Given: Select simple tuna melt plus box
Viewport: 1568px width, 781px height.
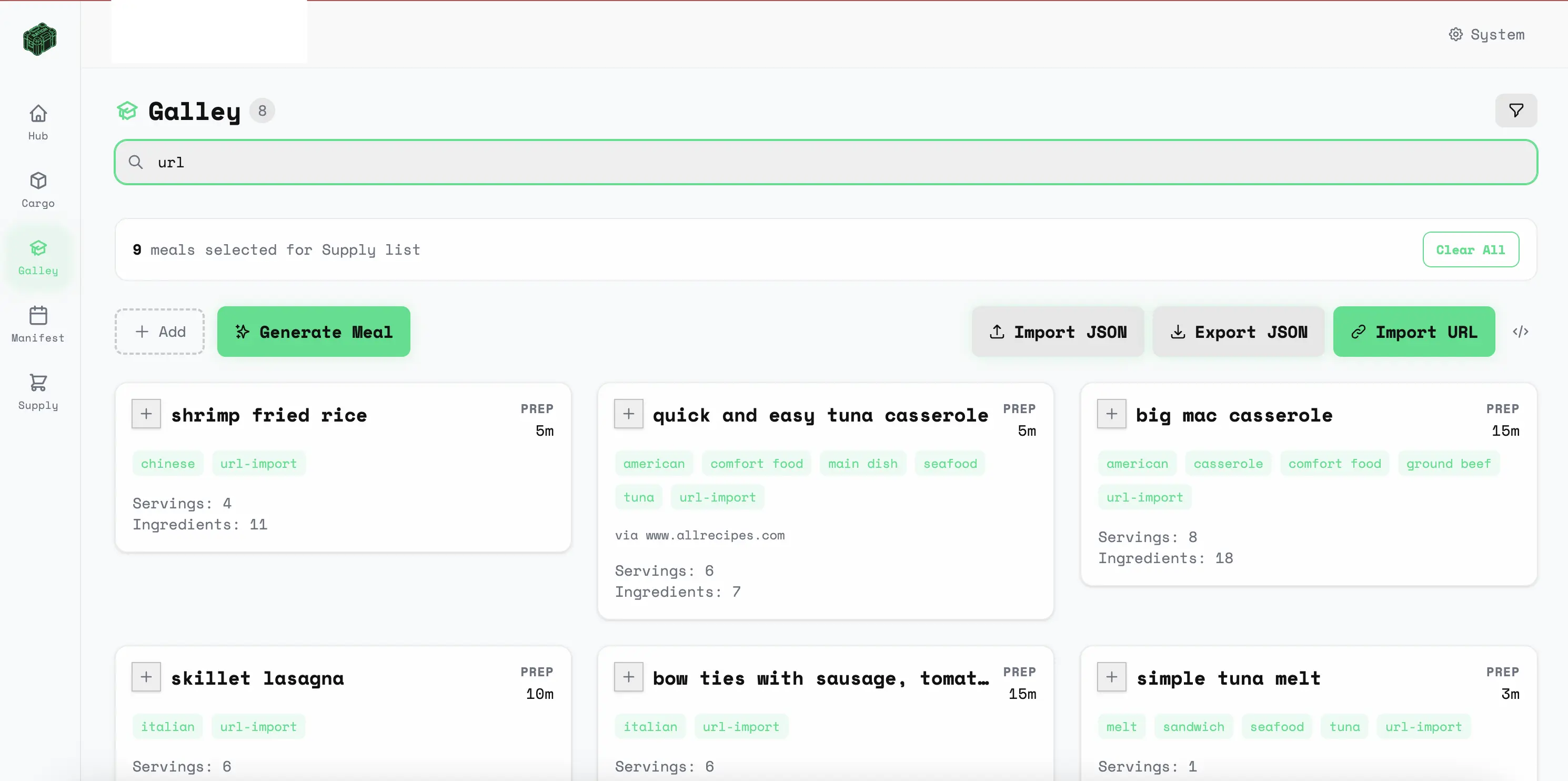Looking at the screenshot, I should (1111, 677).
